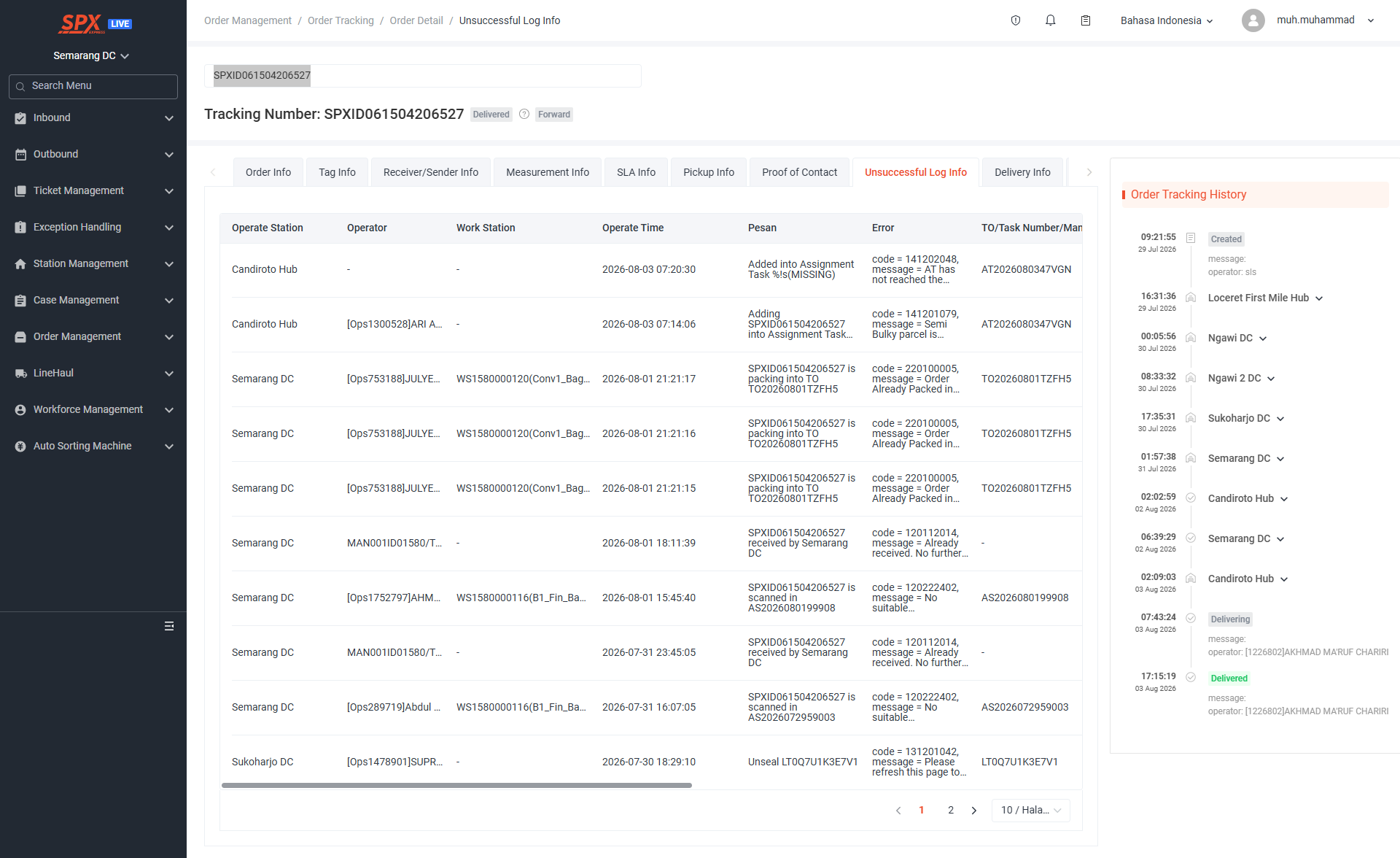Screen dimensions: 1400x858
Task: Go to Order Tracking breadcrumb
Action: [x=341, y=20]
